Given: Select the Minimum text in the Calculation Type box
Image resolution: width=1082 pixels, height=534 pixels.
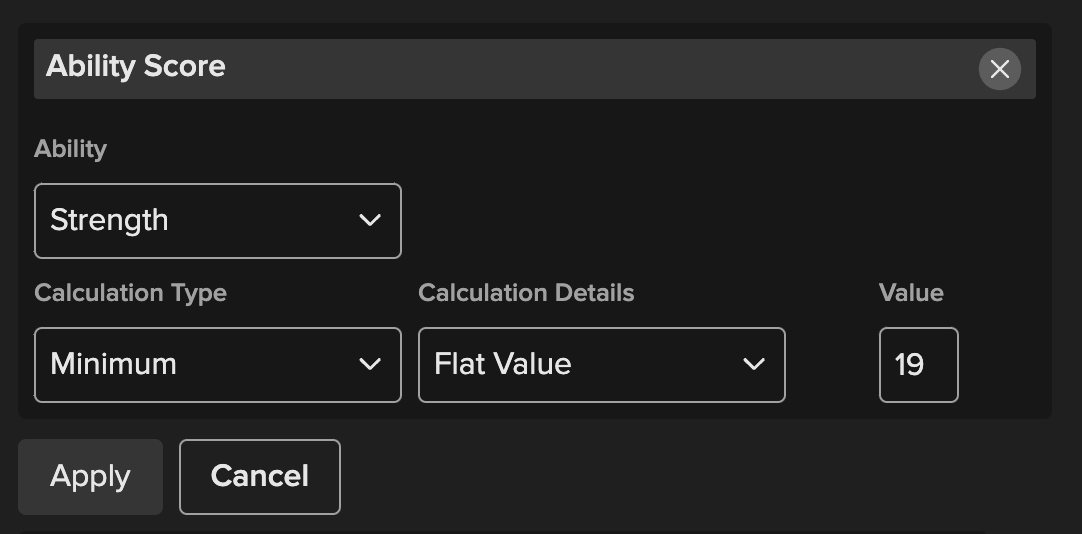Looking at the screenshot, I should (113, 364).
